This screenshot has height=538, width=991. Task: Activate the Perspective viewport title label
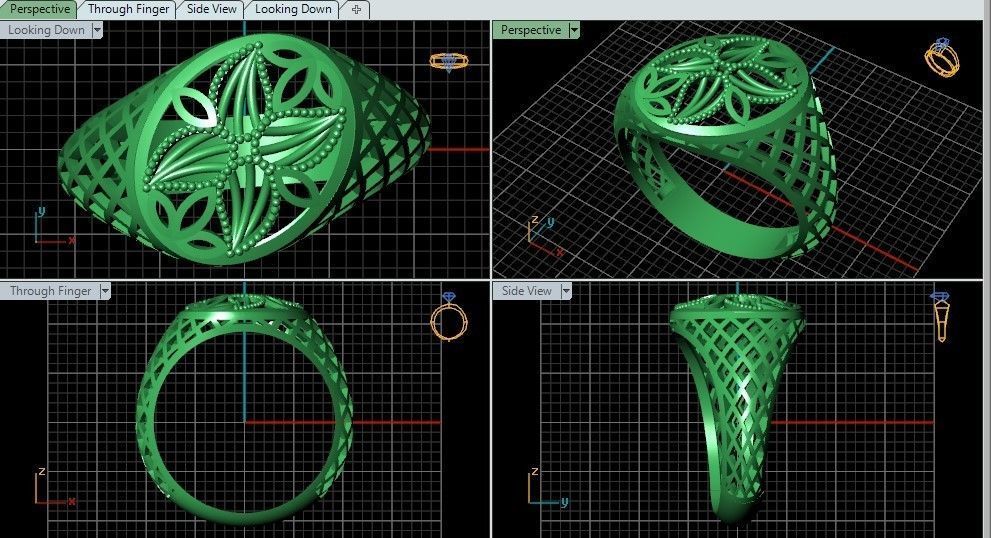[531, 30]
